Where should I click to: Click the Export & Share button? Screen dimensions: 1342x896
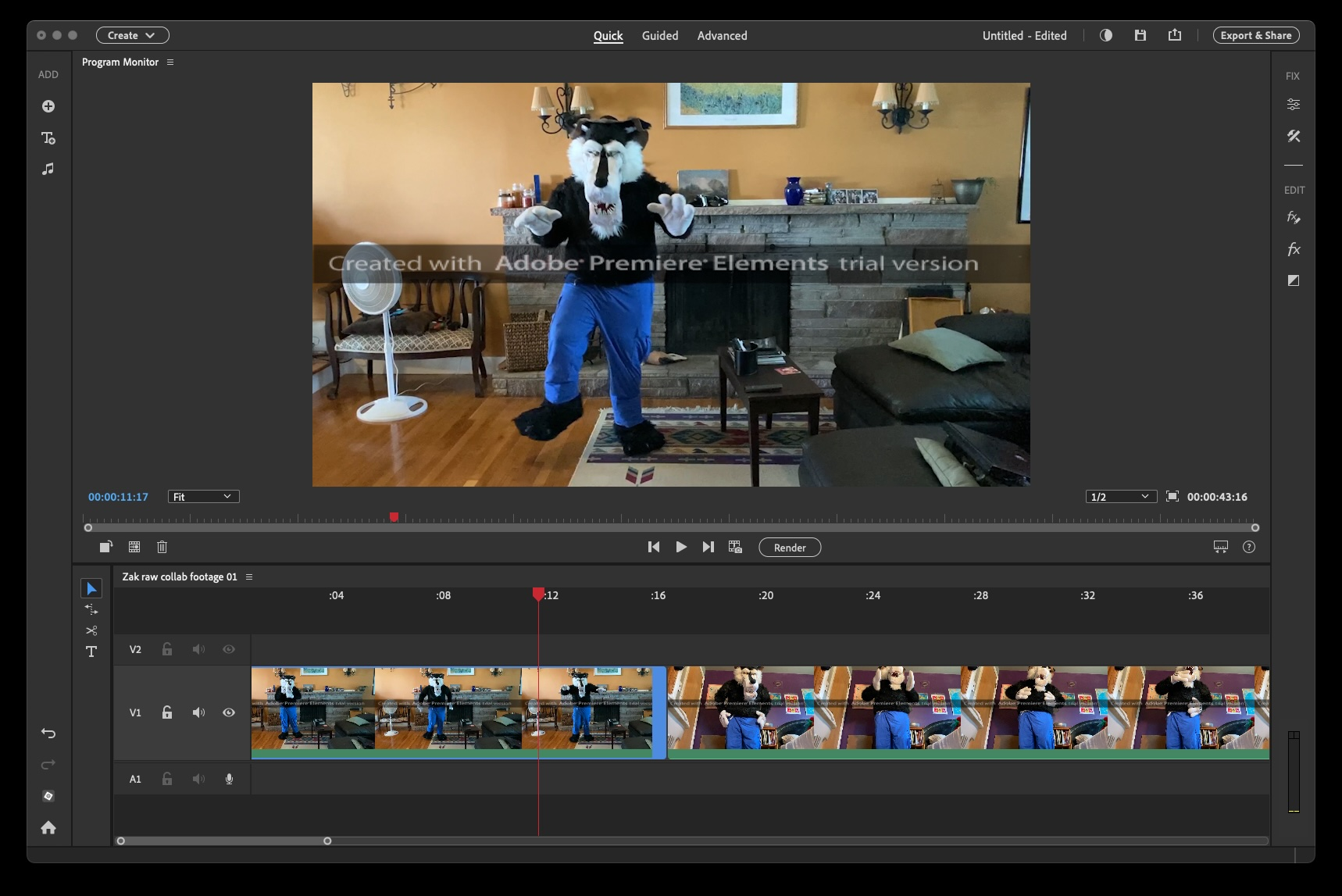[x=1256, y=35]
